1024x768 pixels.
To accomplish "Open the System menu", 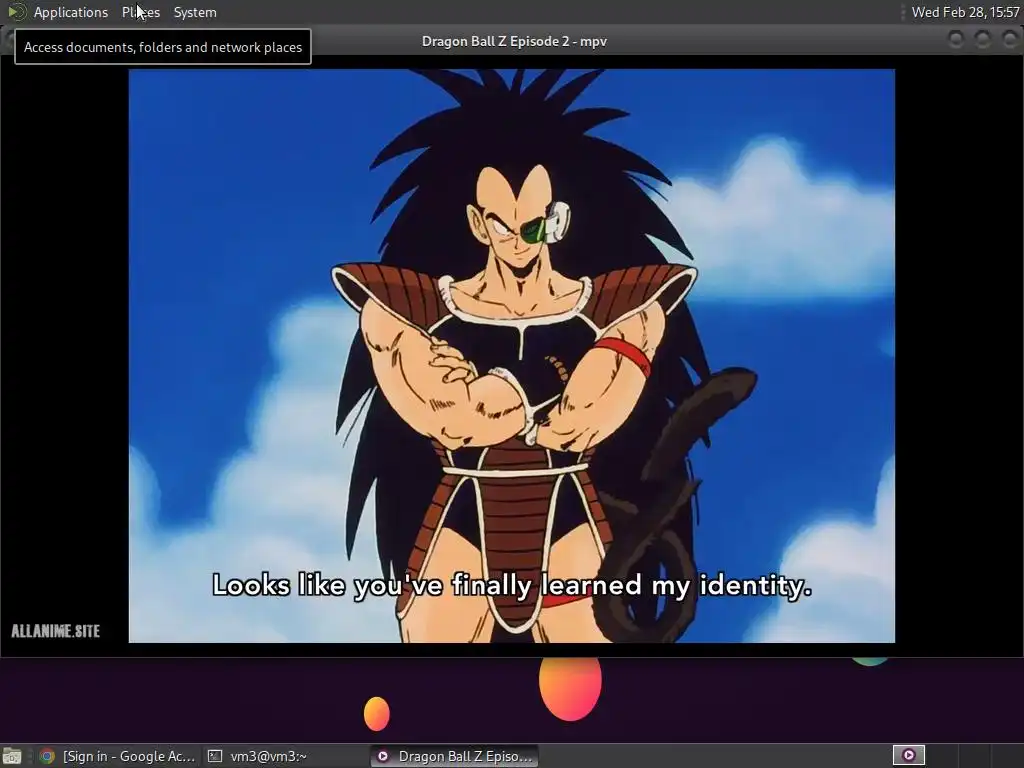I will point(195,12).
